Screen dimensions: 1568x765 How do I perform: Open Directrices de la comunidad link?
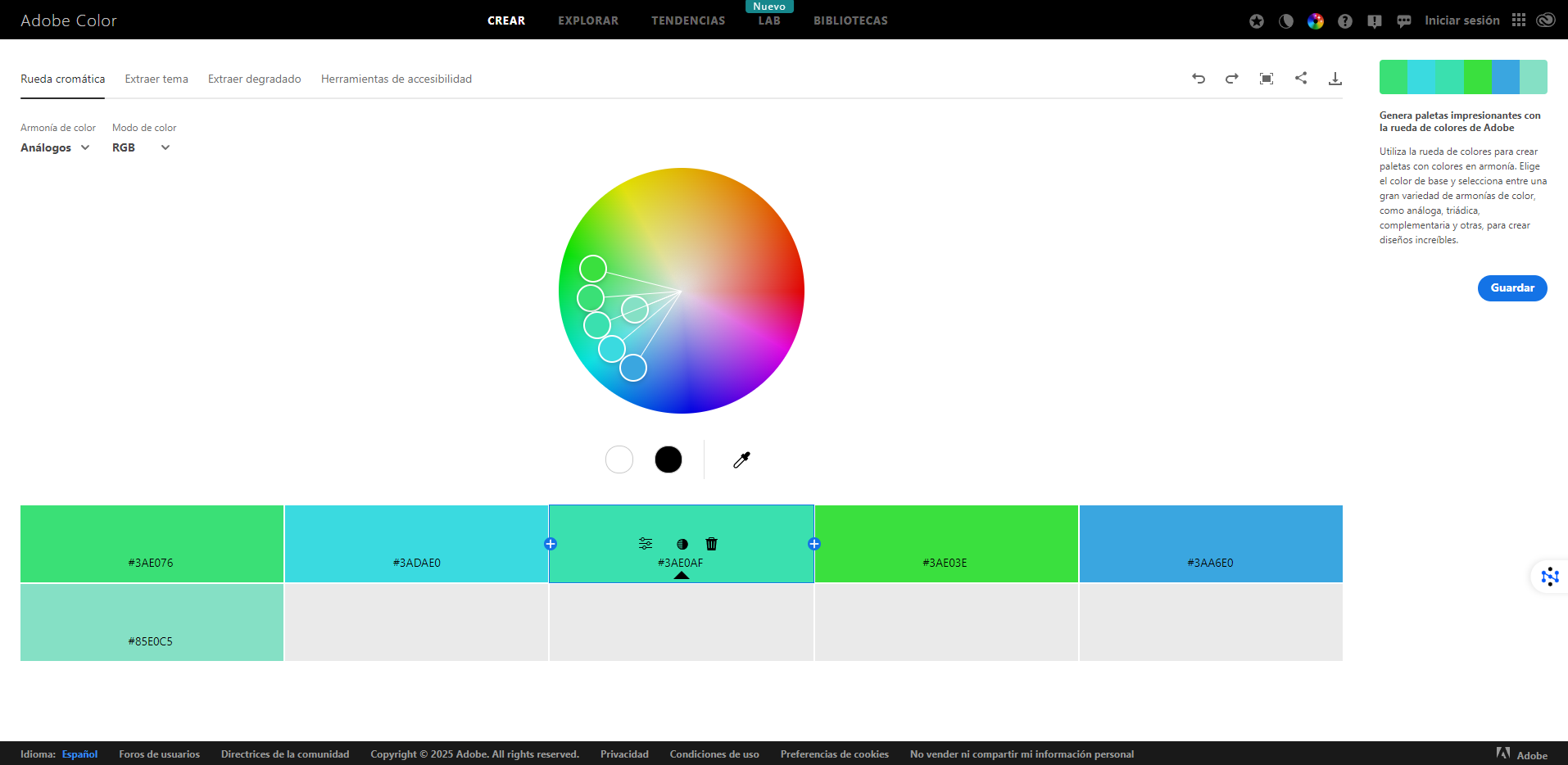285,754
